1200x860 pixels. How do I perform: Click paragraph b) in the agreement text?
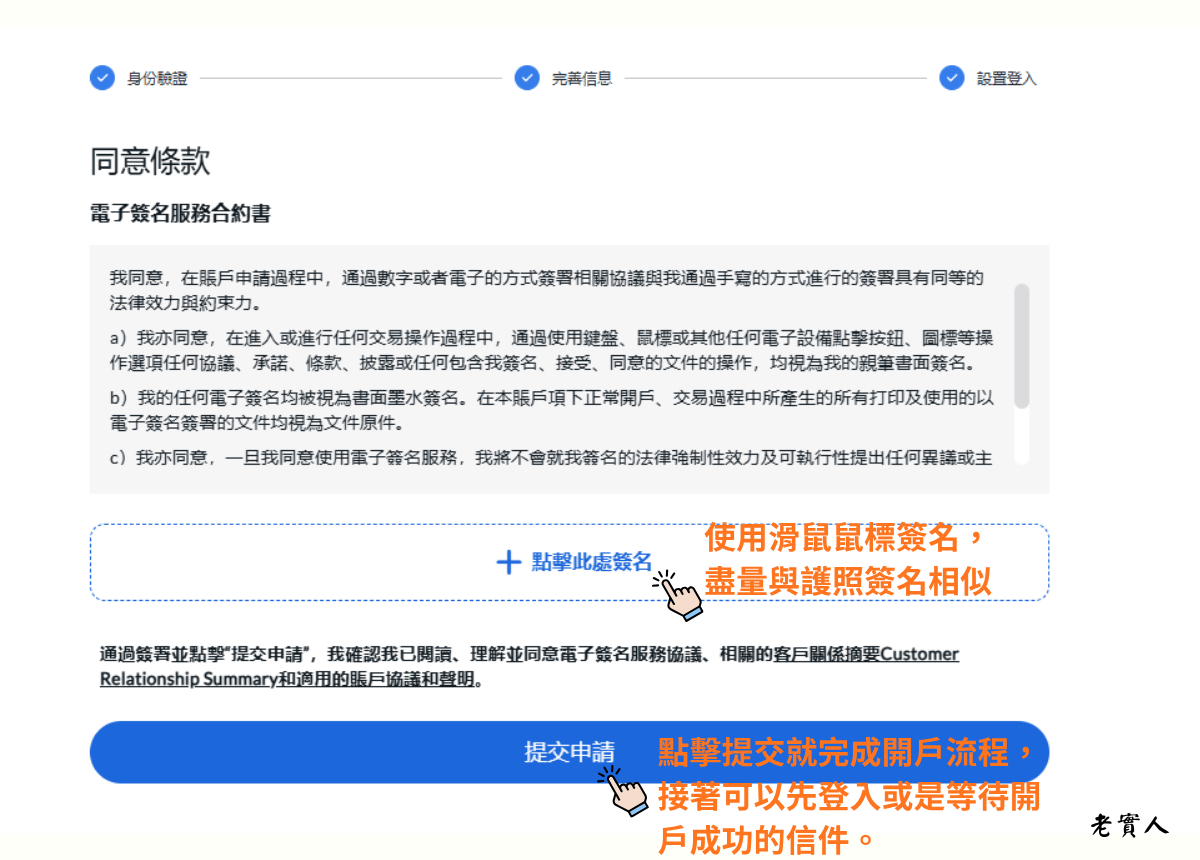[x=550, y=410]
